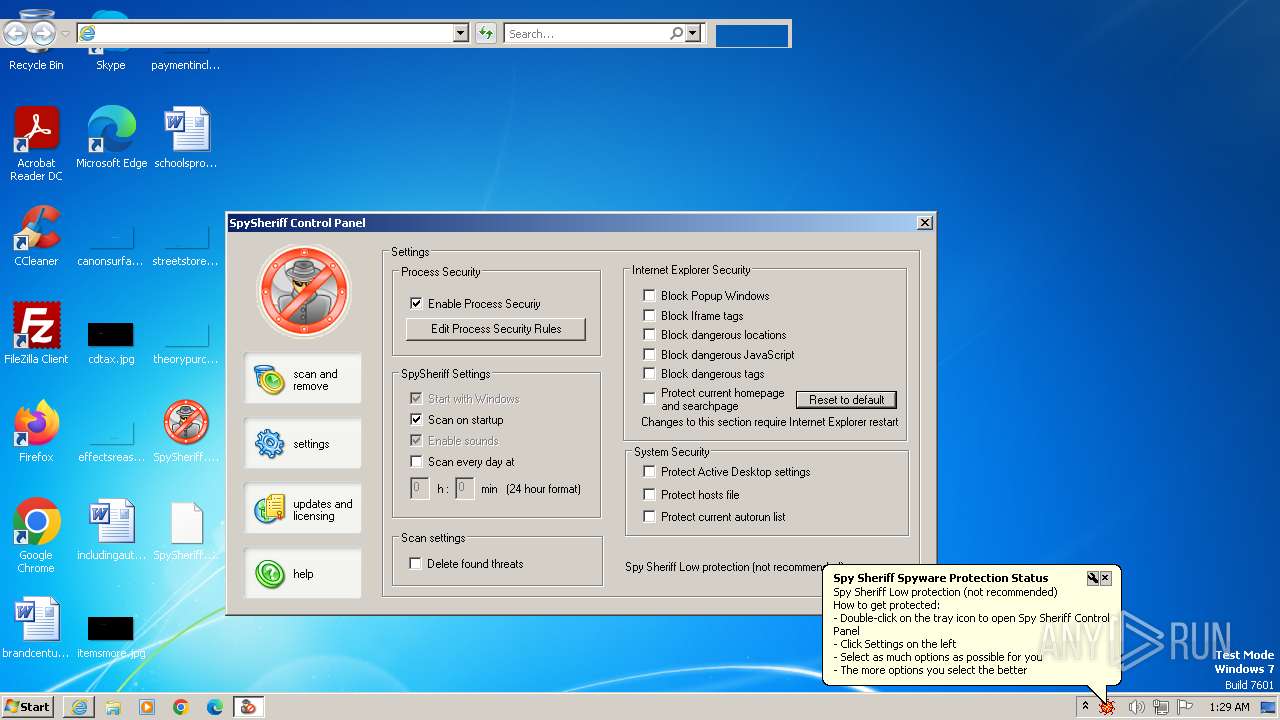Viewport: 1280px width, 720px height.
Task: Open CCleaner desktop shortcut
Action: 36,236
